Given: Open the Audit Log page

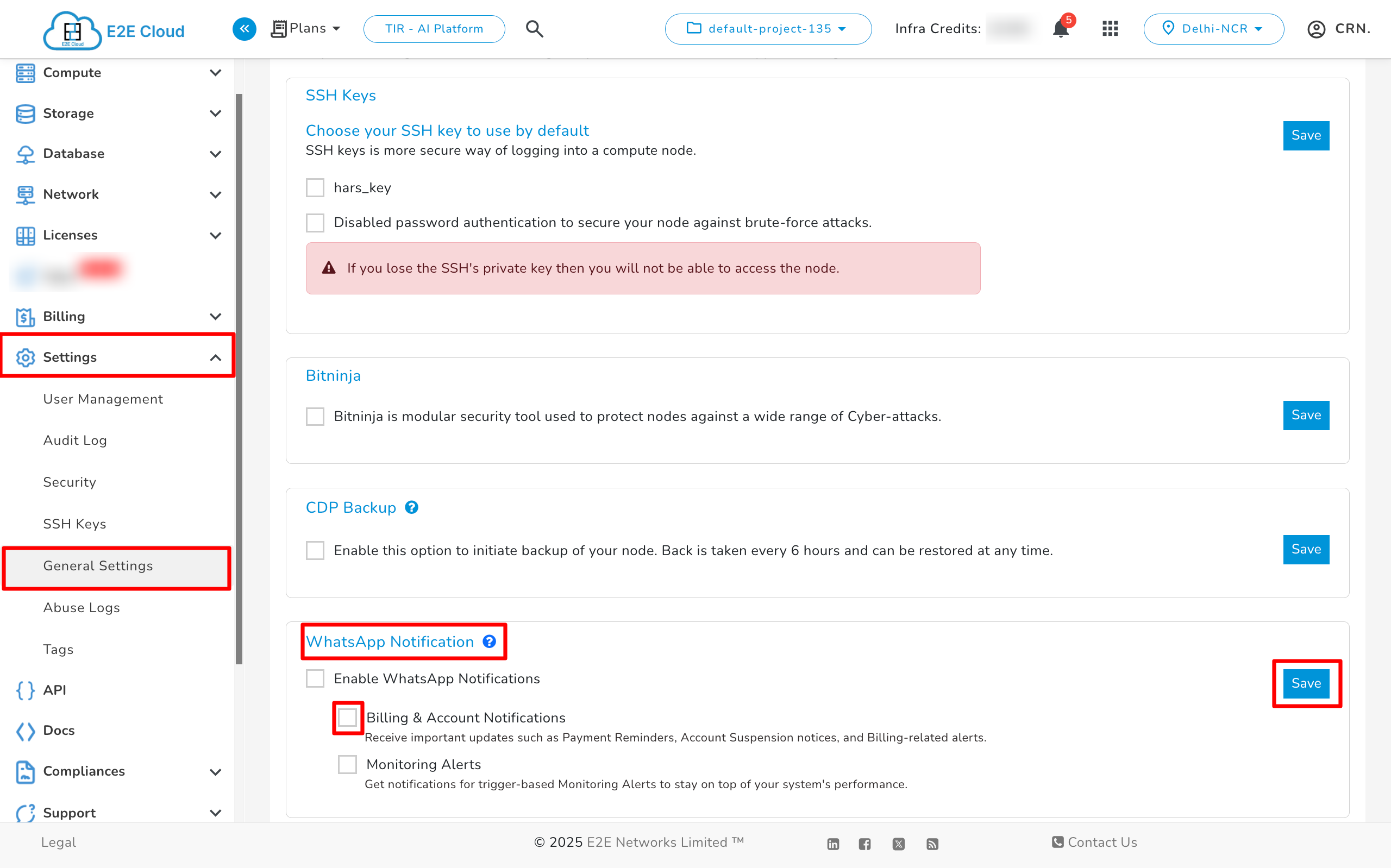Looking at the screenshot, I should point(74,441).
